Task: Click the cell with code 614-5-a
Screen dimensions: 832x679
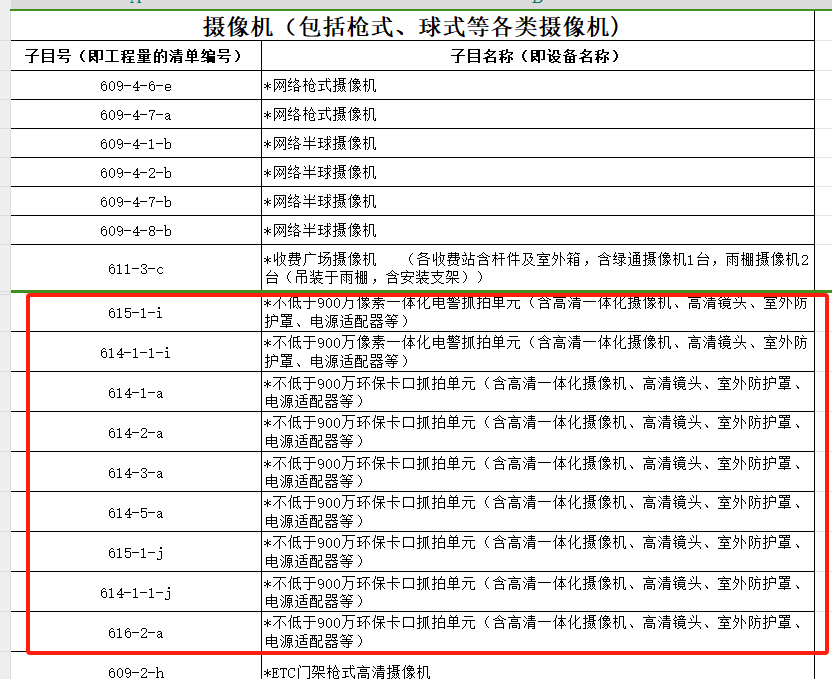Action: pyautogui.click(x=135, y=512)
